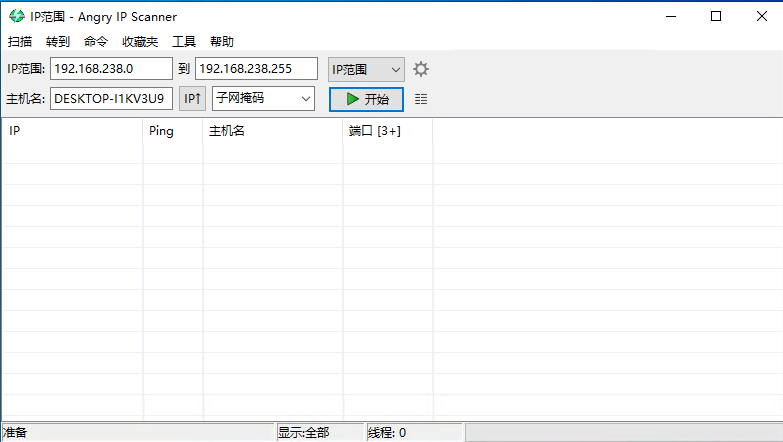The width and height of the screenshot is (783, 442).
Task: Click the 主机名 column header
Action: (x=273, y=131)
